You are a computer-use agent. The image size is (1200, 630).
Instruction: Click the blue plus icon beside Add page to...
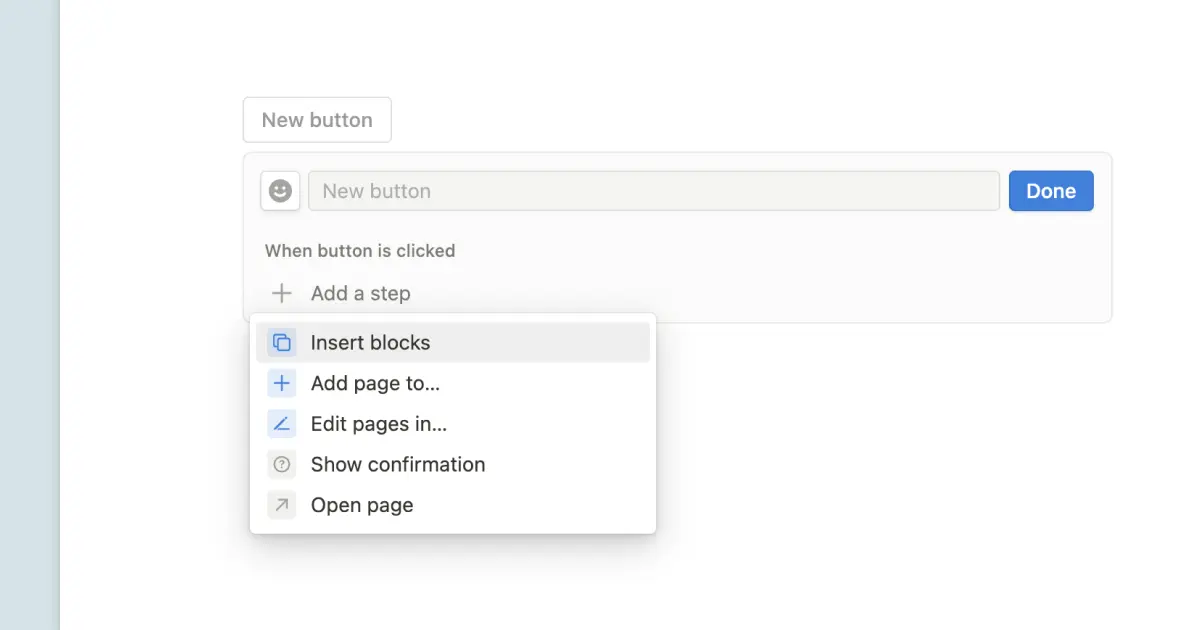pyautogui.click(x=281, y=383)
